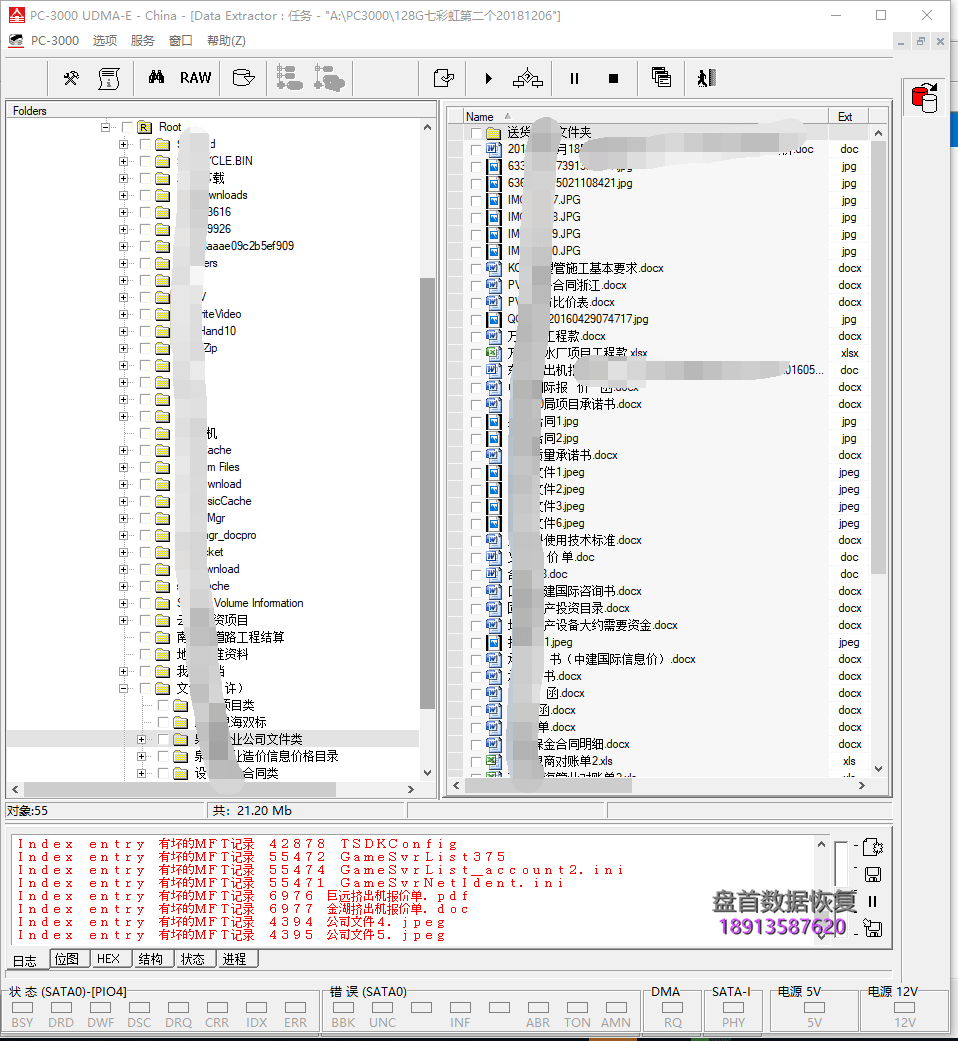Check the checkbox for wnloads folder
This screenshot has height=1041, width=958.
pyautogui.click(x=145, y=195)
